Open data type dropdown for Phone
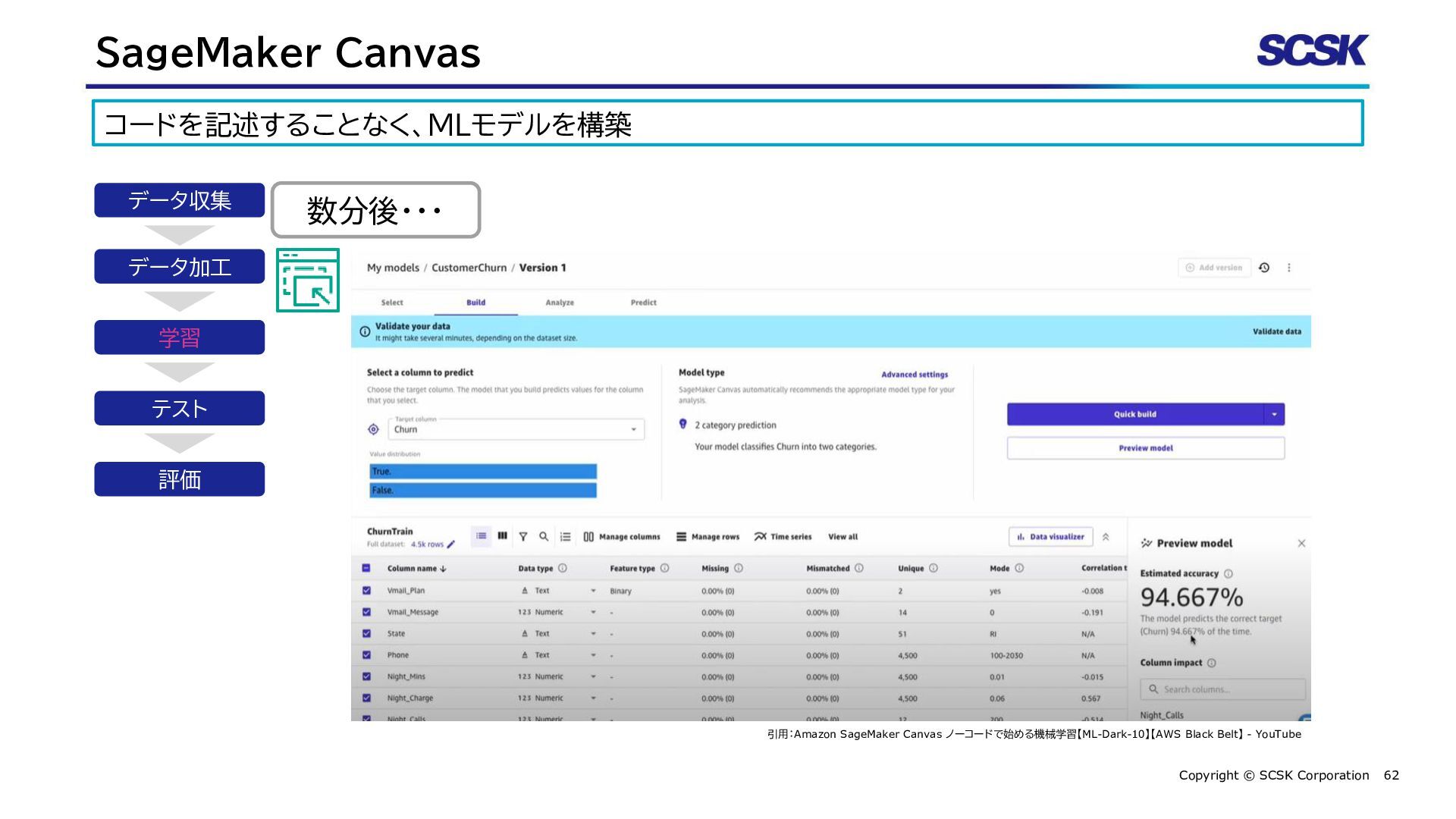The width and height of the screenshot is (1456, 819). tap(593, 655)
